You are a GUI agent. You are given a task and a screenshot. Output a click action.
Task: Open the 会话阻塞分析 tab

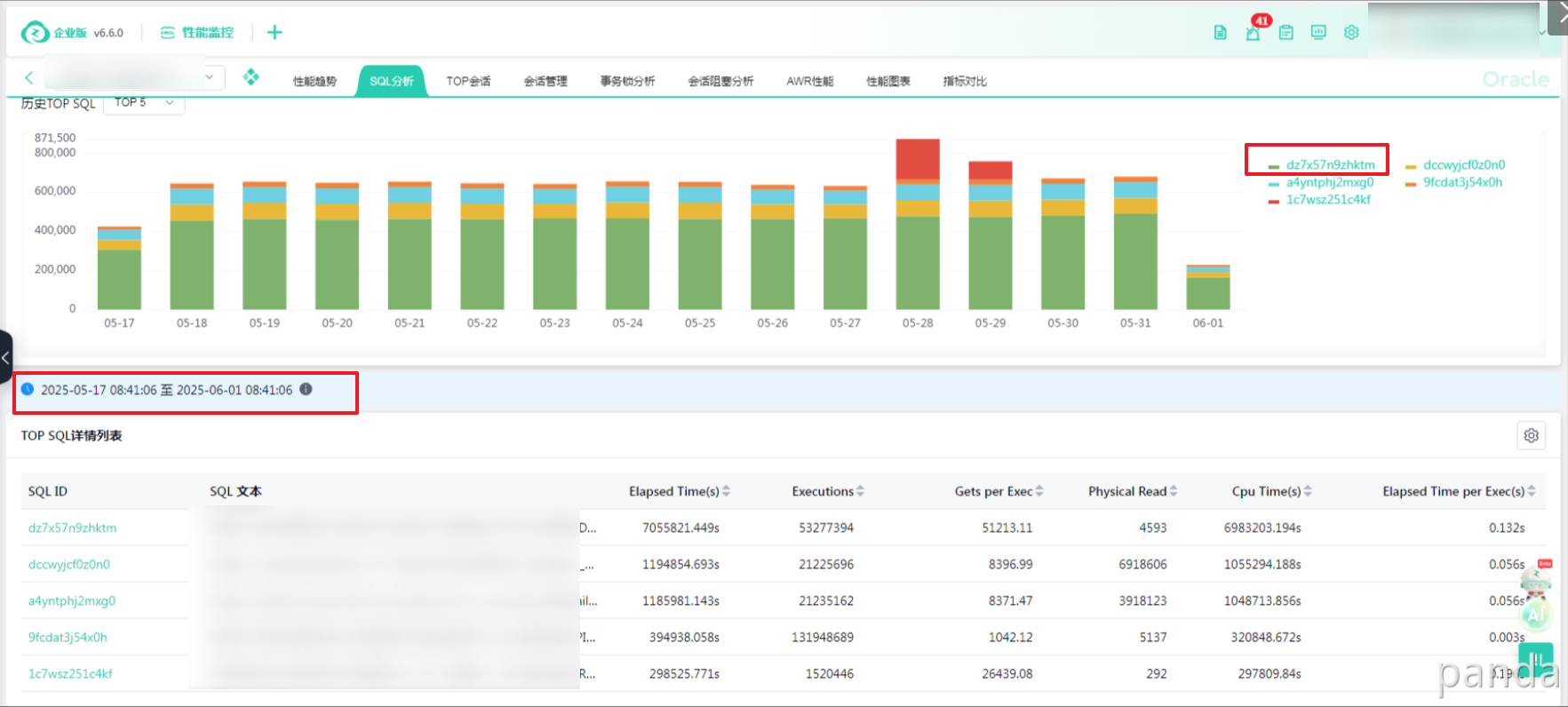tap(720, 81)
